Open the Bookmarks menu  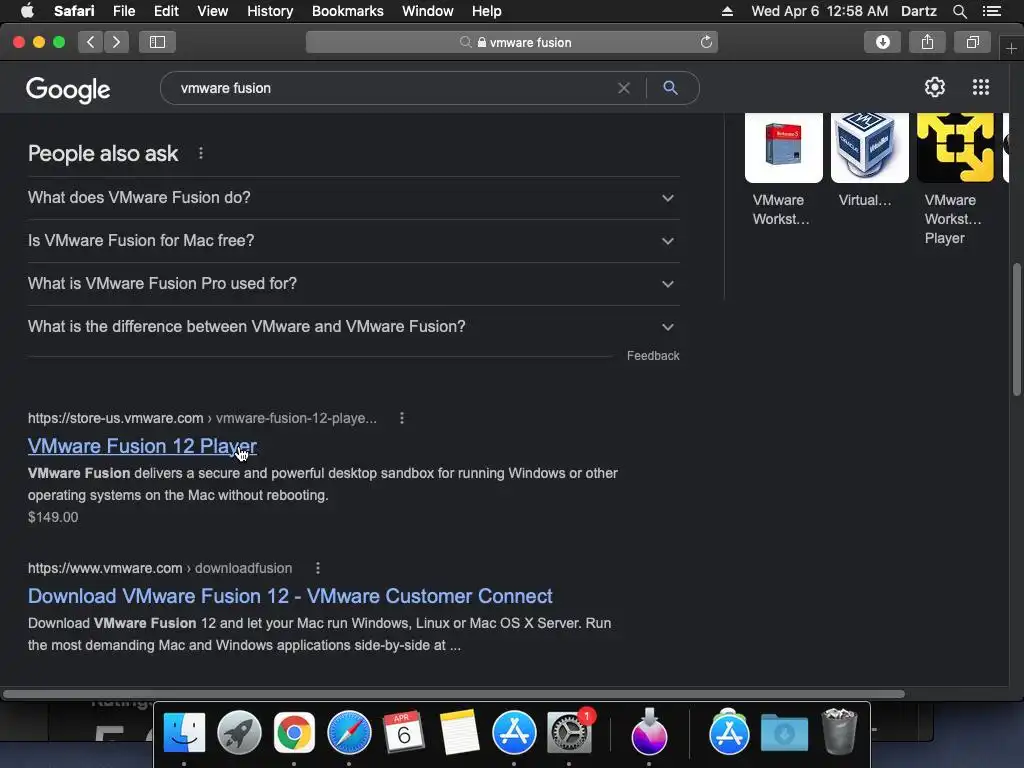point(347,11)
